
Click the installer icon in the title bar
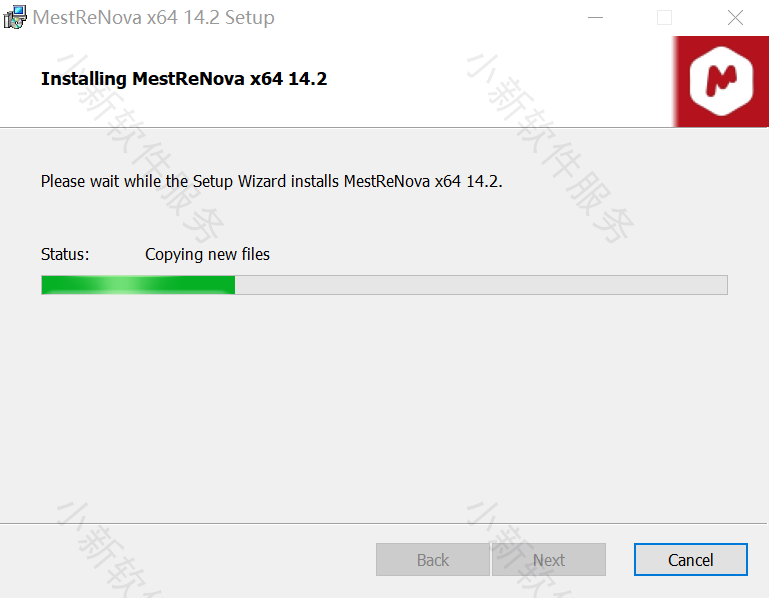coord(15,17)
